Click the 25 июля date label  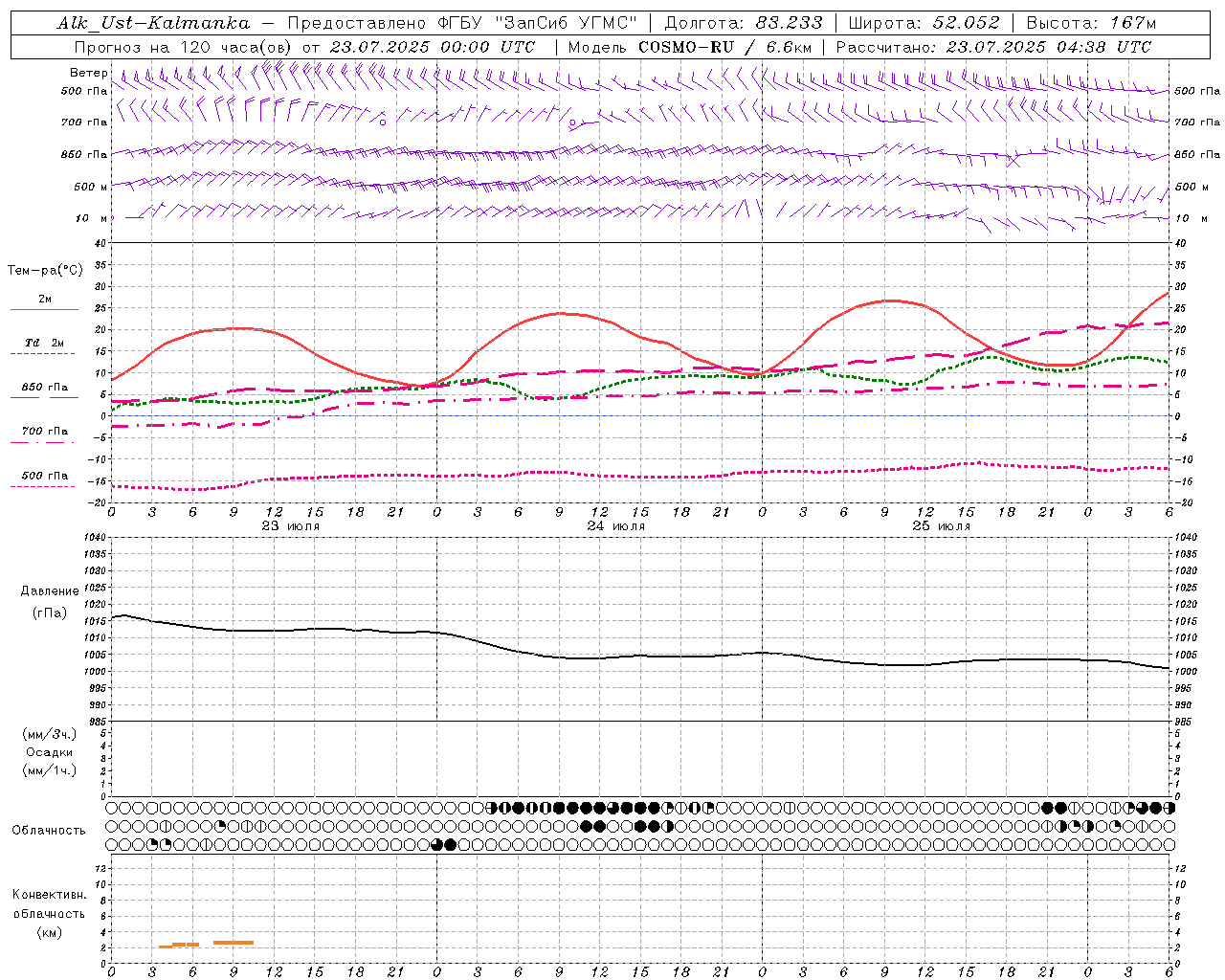[942, 526]
